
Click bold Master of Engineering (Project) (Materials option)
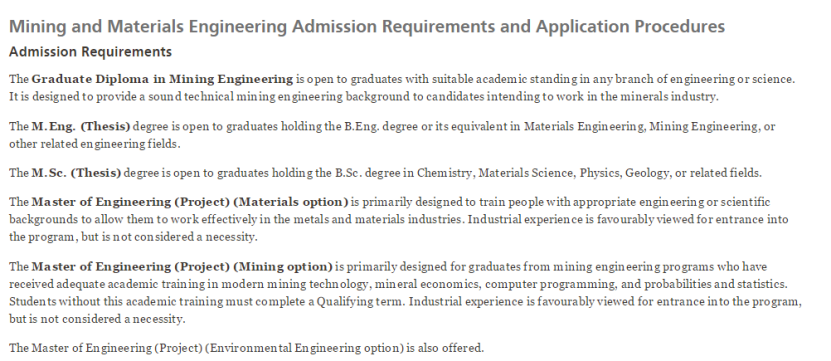point(190,202)
